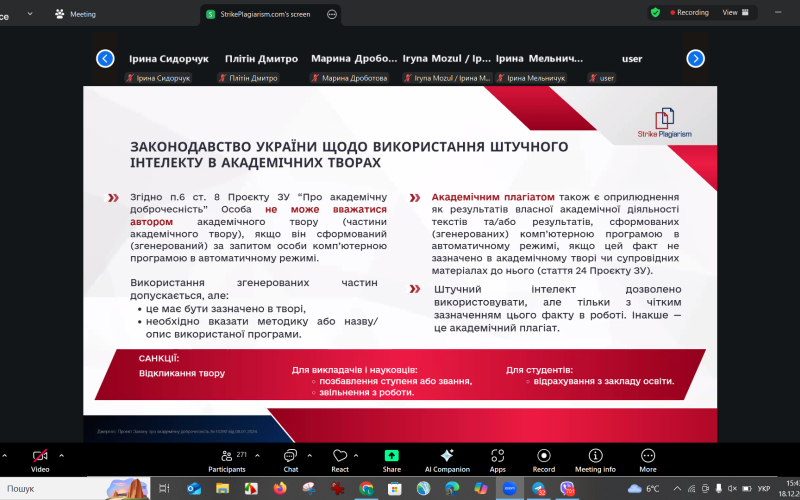Open the Chat panel

click(290, 457)
